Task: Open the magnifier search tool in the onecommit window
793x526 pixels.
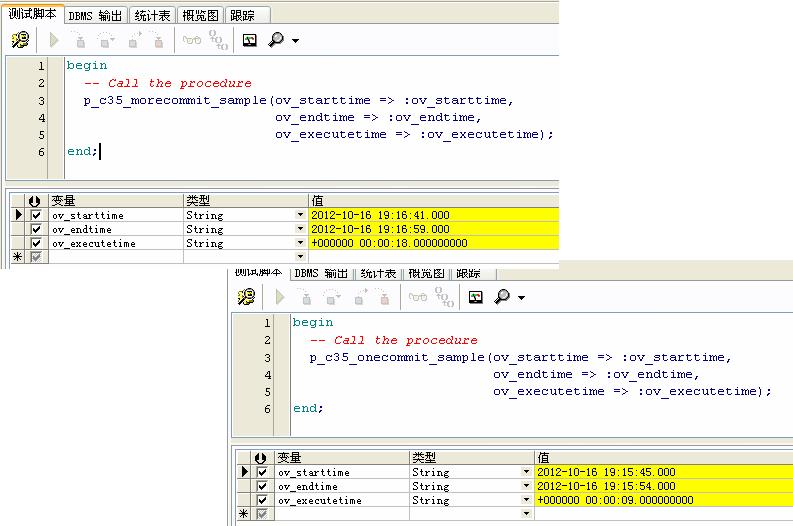Action: [x=500, y=297]
